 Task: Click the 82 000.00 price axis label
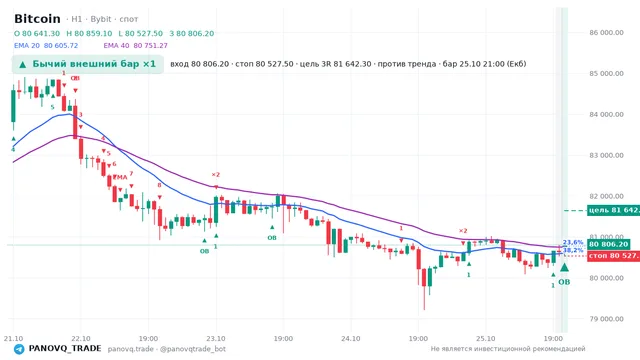click(606, 196)
